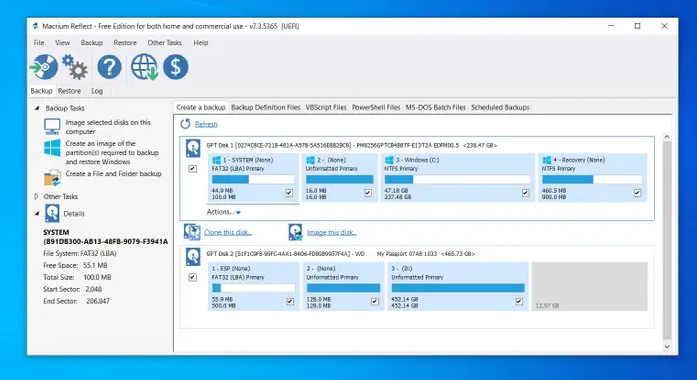This screenshot has width=697, height=380.
Task: Click the circular Refresh arrow icon
Action: tap(185, 124)
